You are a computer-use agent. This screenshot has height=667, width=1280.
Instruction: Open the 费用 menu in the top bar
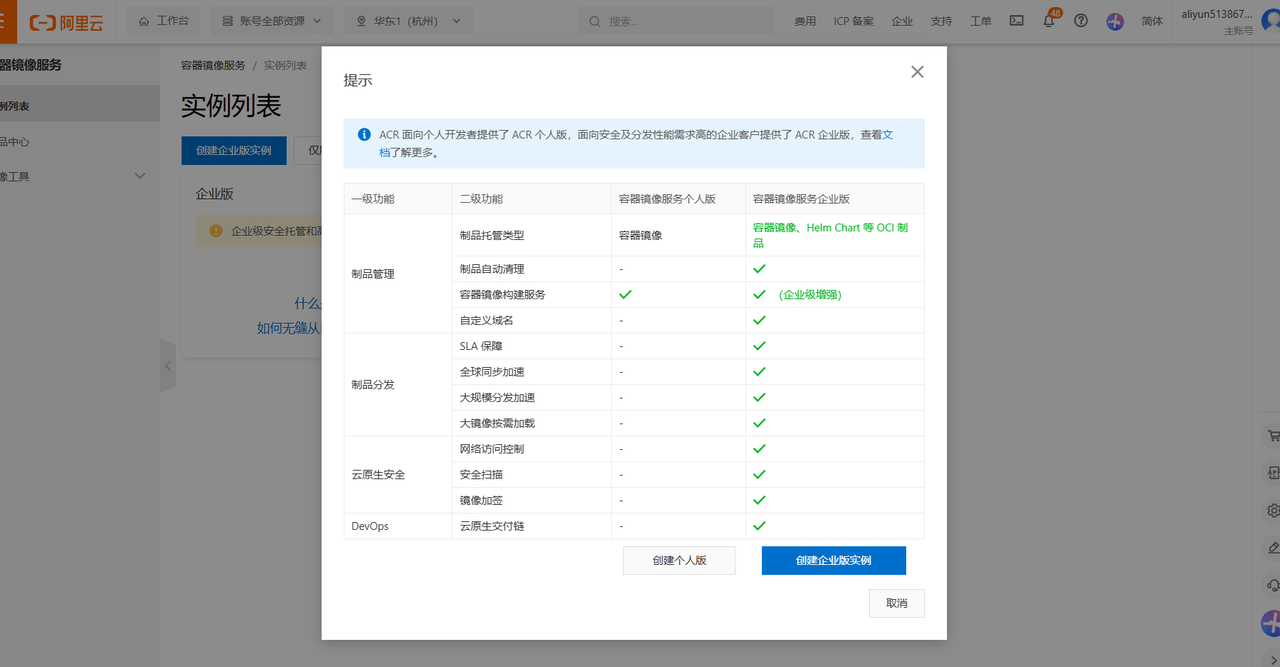click(804, 21)
